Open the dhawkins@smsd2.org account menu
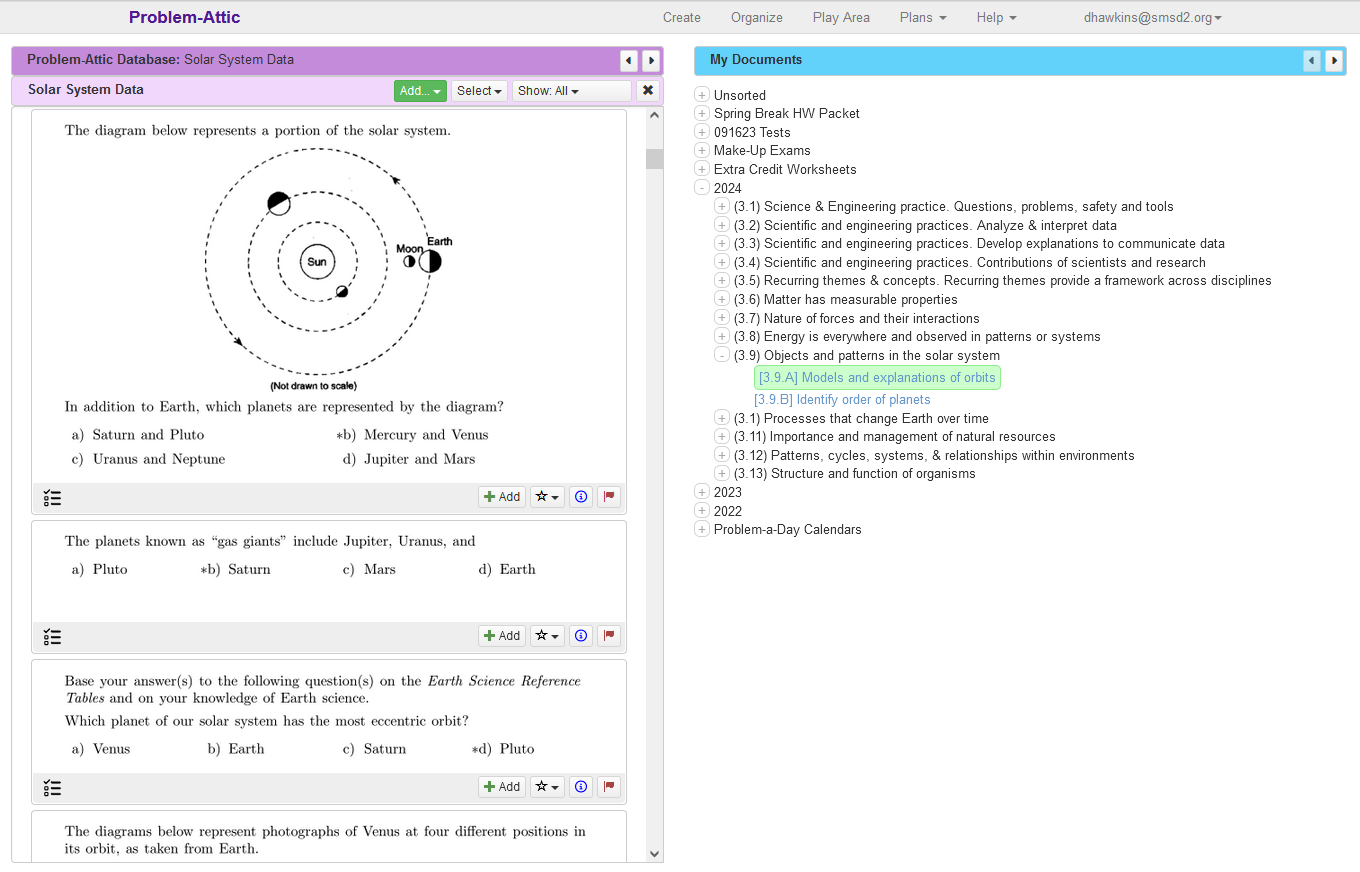Viewport: 1360px width, 872px height. coord(1153,17)
